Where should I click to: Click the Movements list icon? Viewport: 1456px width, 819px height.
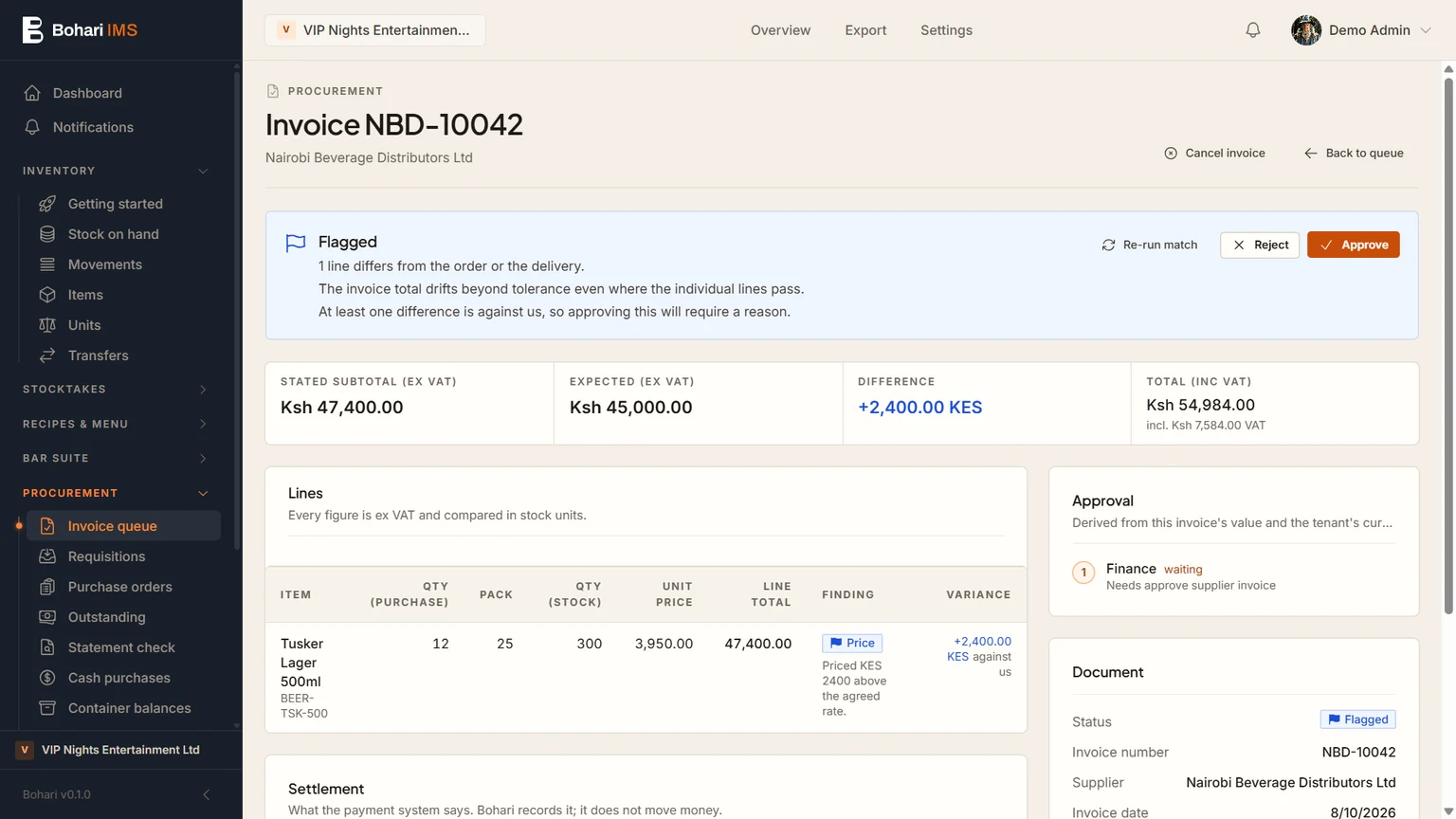(47, 264)
